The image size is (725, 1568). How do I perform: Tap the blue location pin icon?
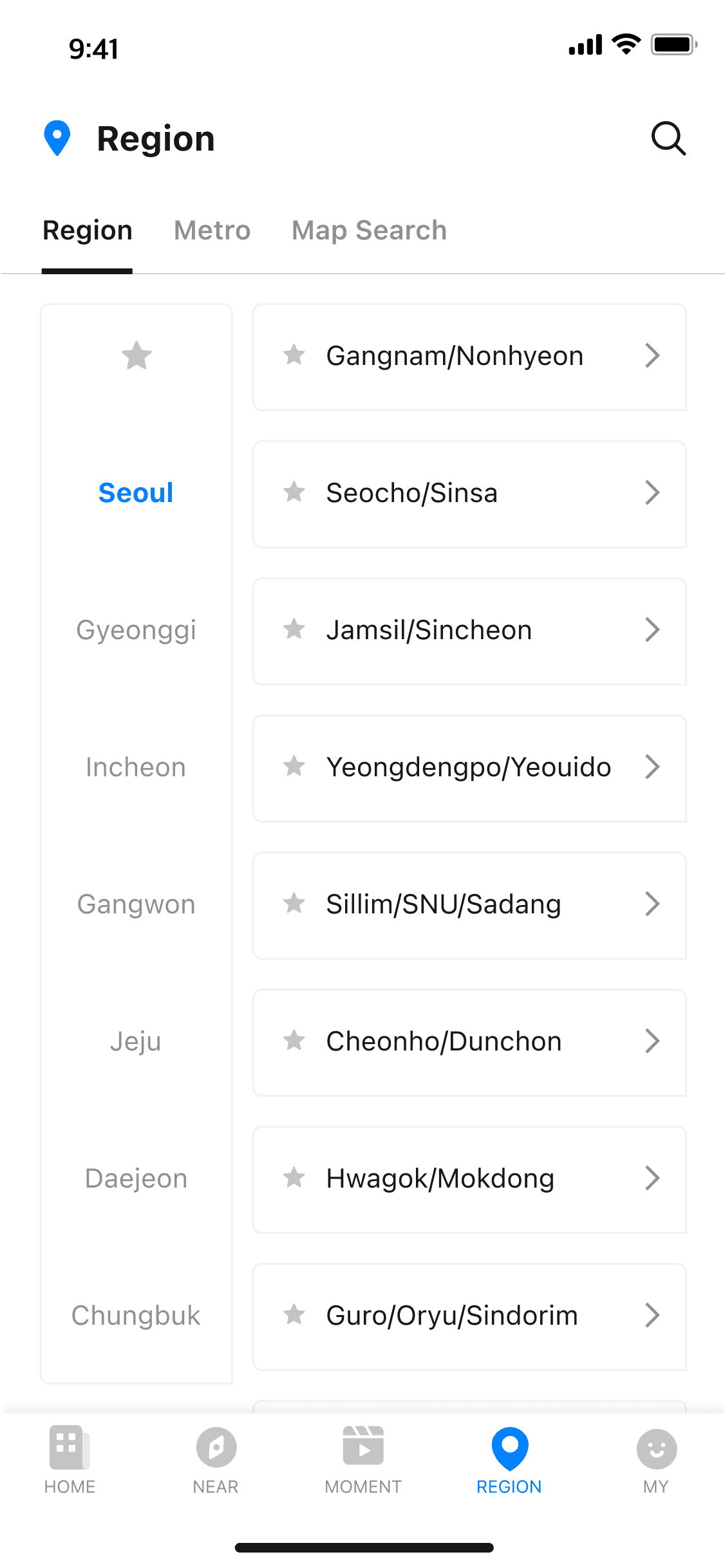pyautogui.click(x=57, y=138)
